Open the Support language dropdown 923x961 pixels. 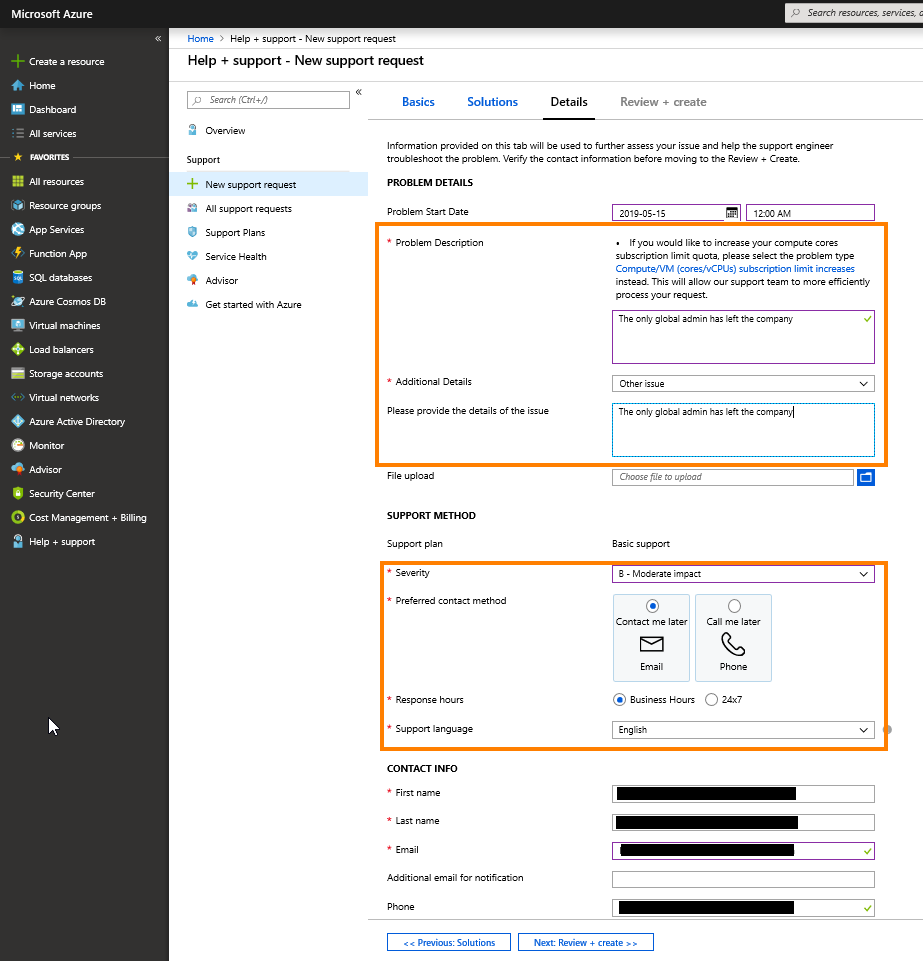(x=743, y=729)
